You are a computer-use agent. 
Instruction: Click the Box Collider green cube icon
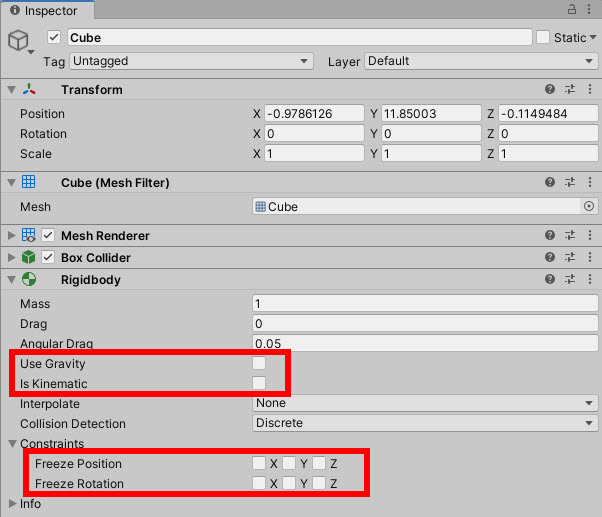point(28,257)
